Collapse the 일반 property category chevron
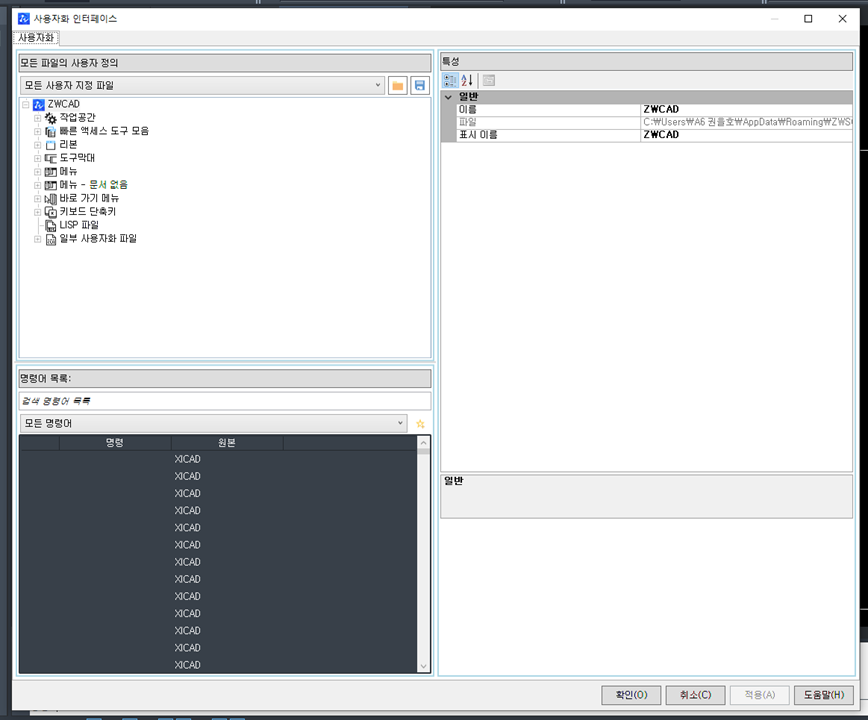The width and height of the screenshot is (868, 720). tap(448, 97)
